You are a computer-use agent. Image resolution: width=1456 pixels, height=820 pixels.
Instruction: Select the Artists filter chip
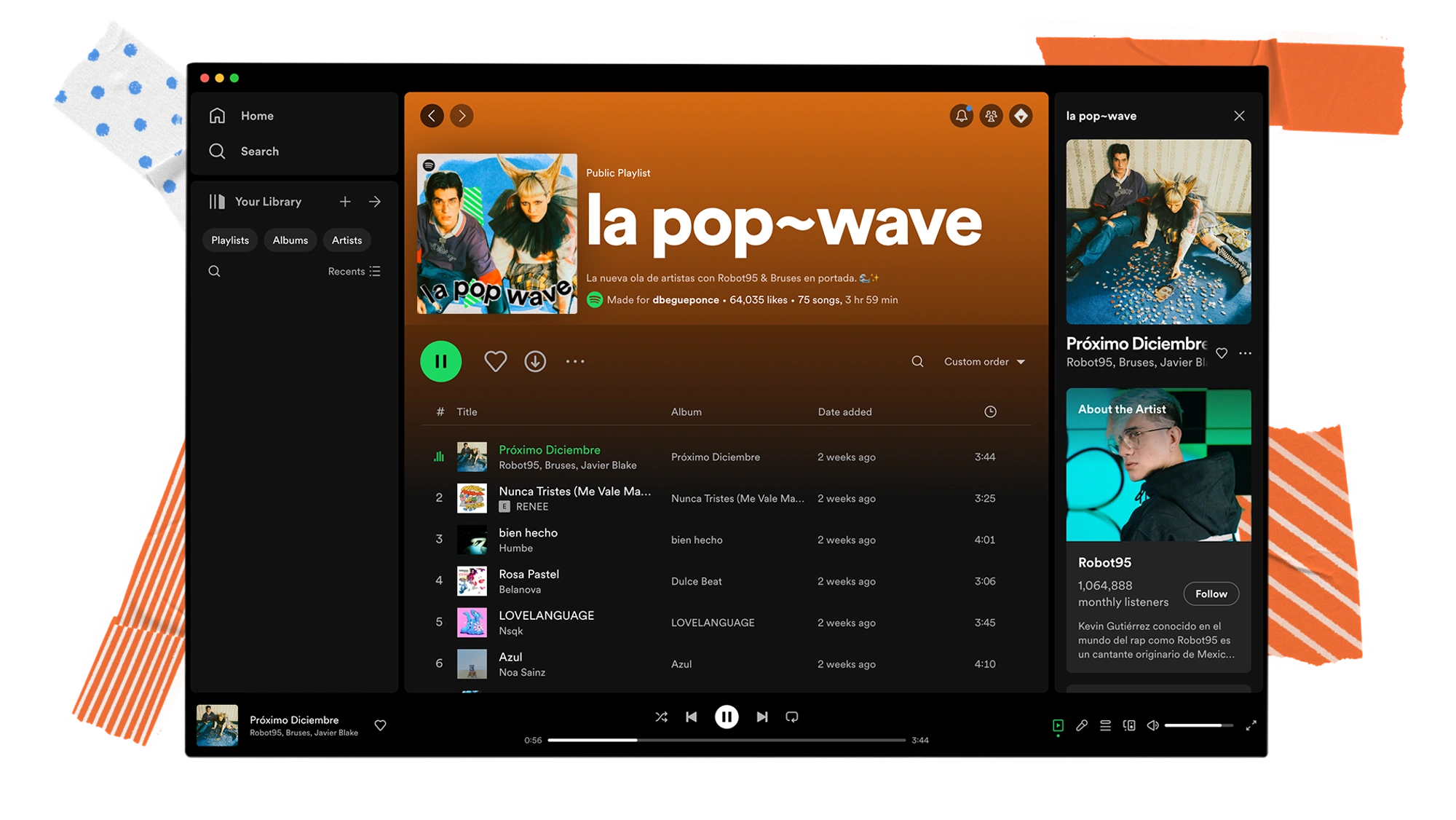point(347,240)
